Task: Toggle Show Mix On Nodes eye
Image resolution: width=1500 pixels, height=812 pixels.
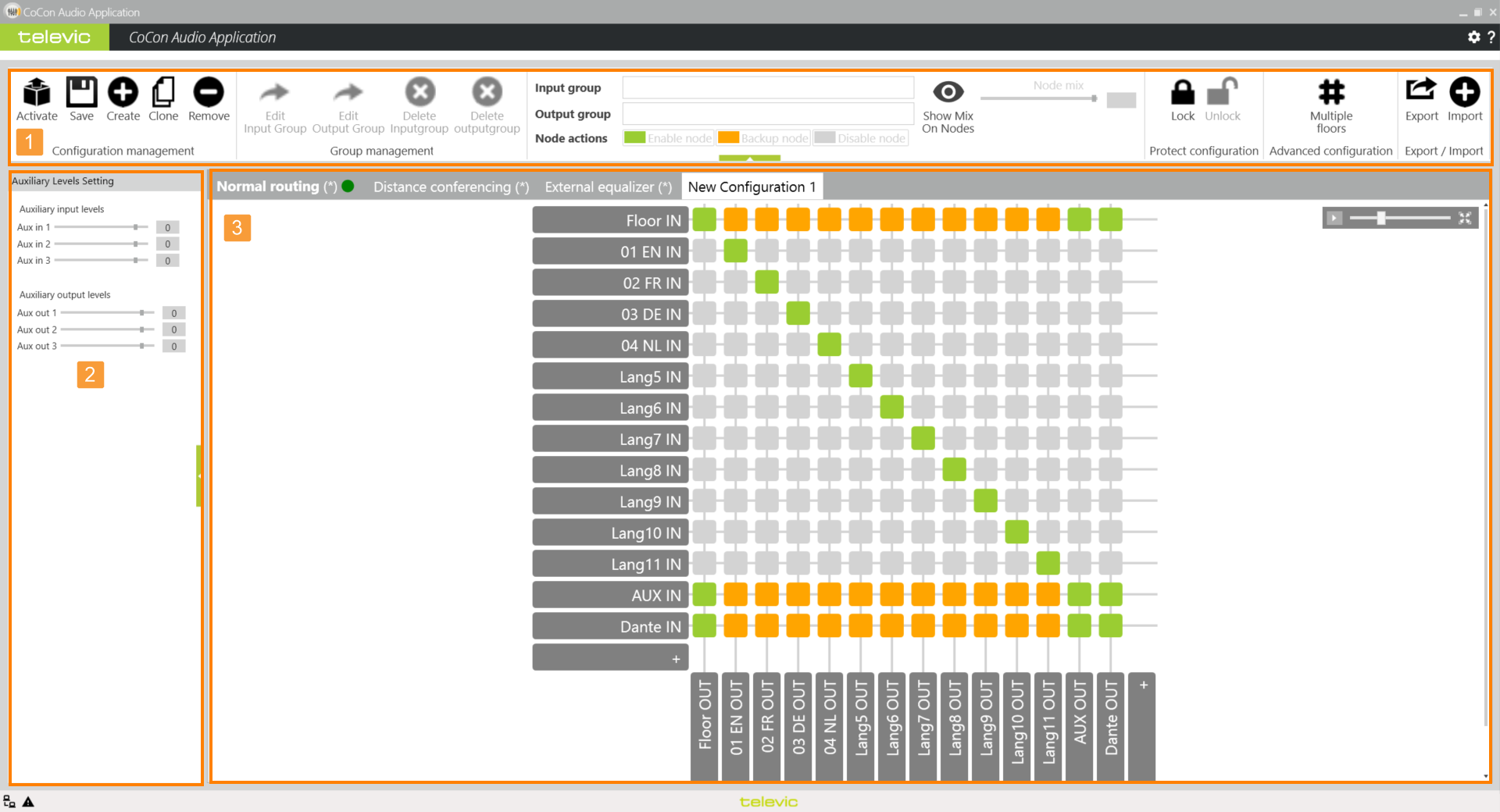Action: 948,93
